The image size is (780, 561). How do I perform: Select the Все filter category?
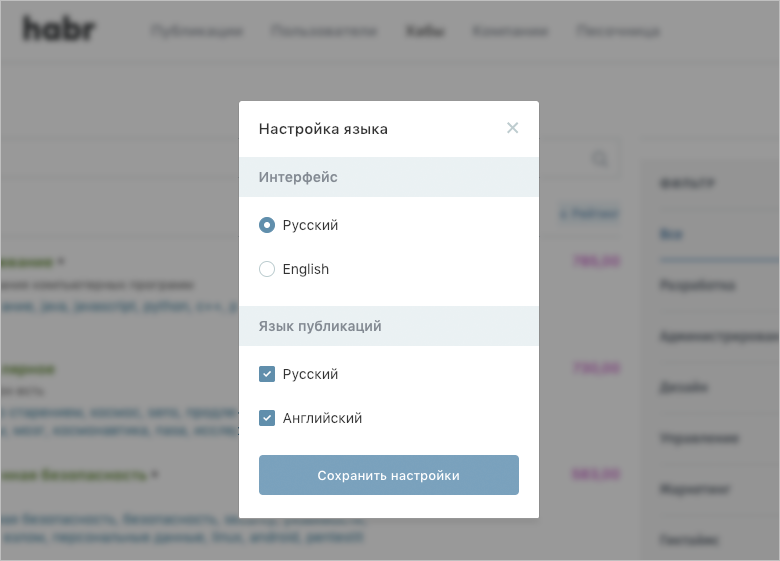click(671, 234)
